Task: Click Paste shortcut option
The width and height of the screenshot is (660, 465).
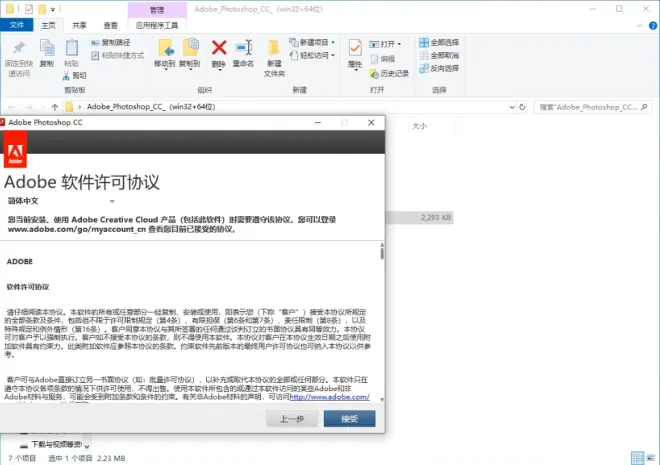Action: click(x=118, y=56)
